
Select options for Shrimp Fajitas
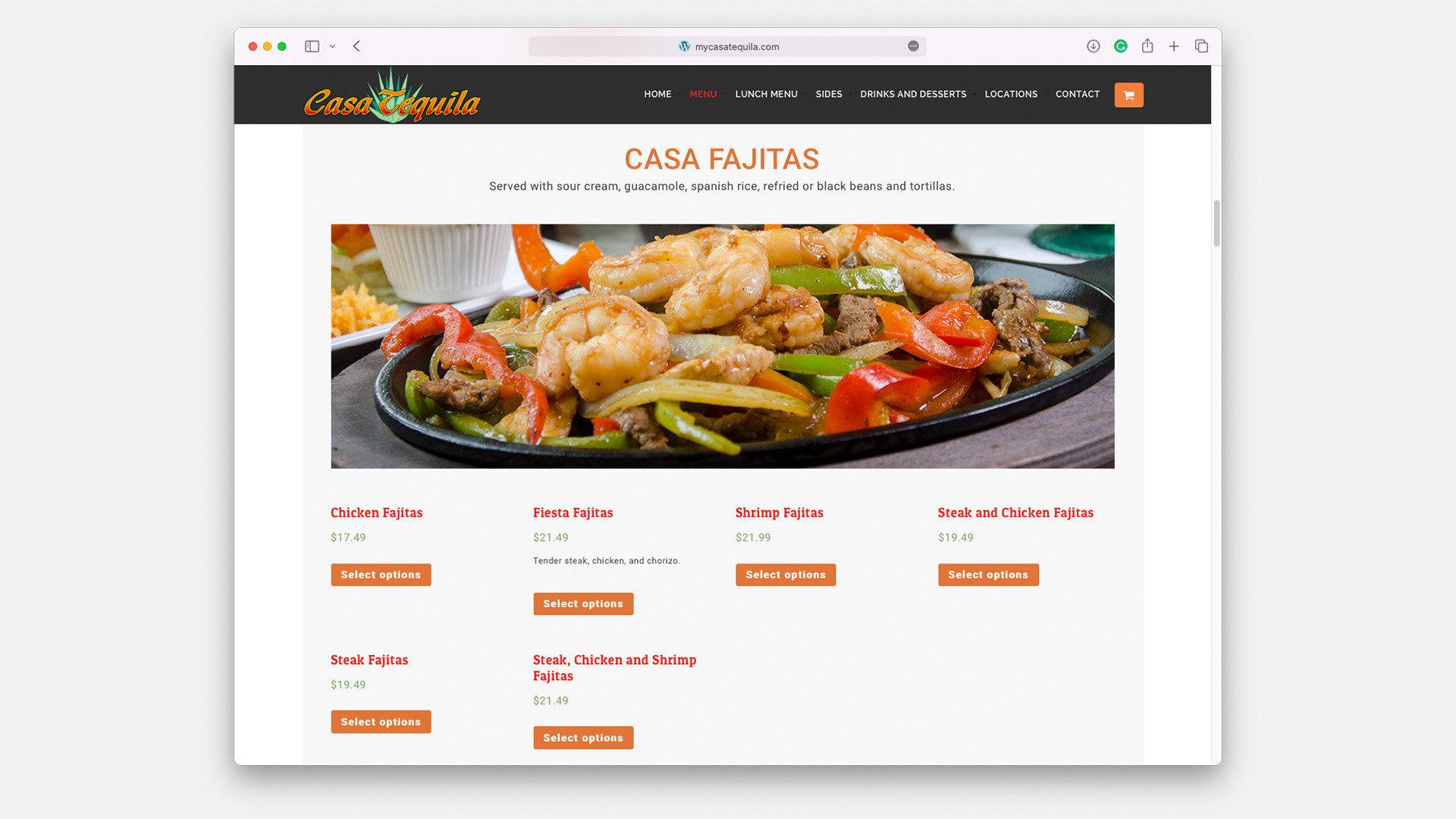(x=786, y=575)
